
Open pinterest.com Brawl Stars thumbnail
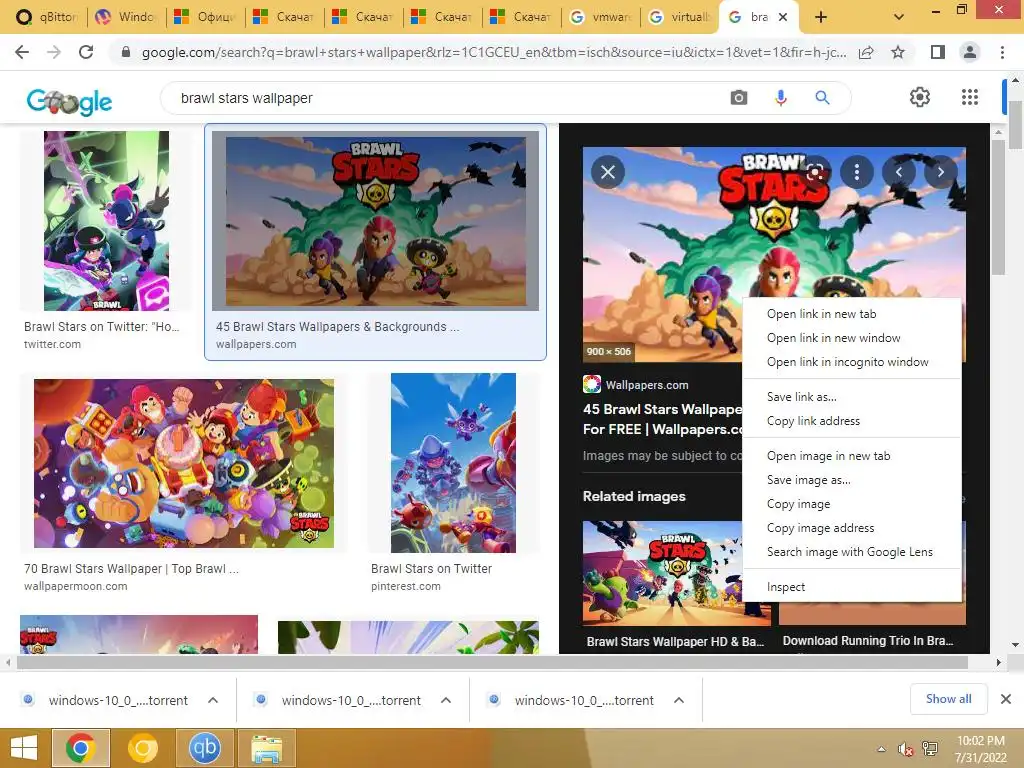pyautogui.click(x=453, y=463)
